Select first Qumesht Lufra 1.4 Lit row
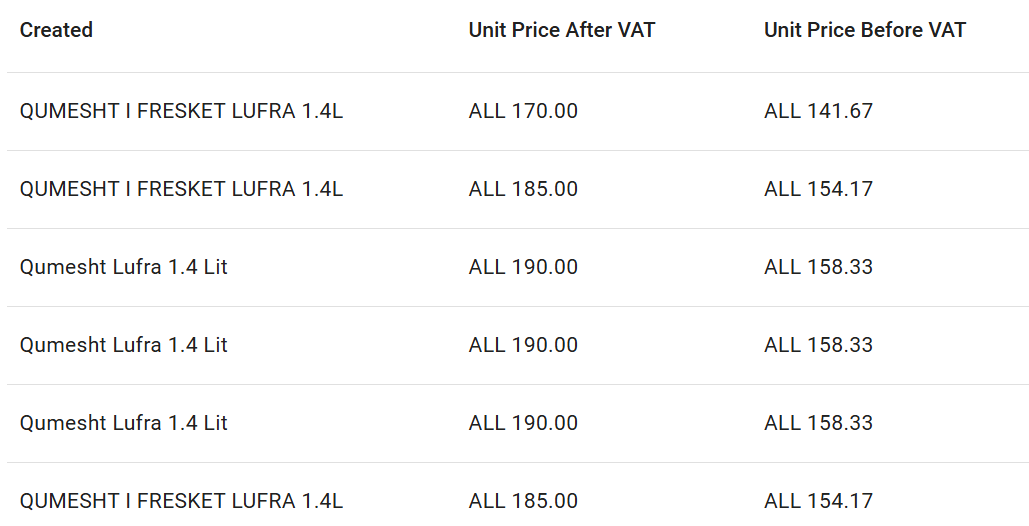 point(518,268)
